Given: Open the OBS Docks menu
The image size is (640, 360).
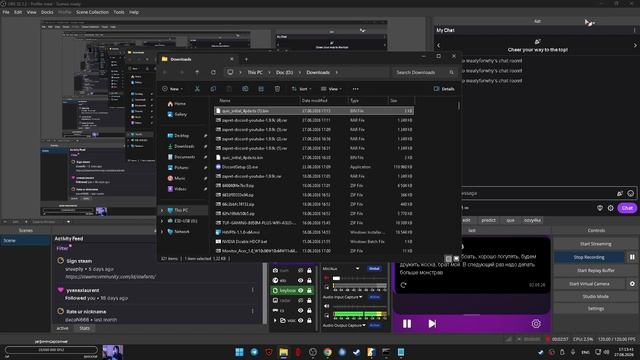Looking at the screenshot, I should (47, 12).
